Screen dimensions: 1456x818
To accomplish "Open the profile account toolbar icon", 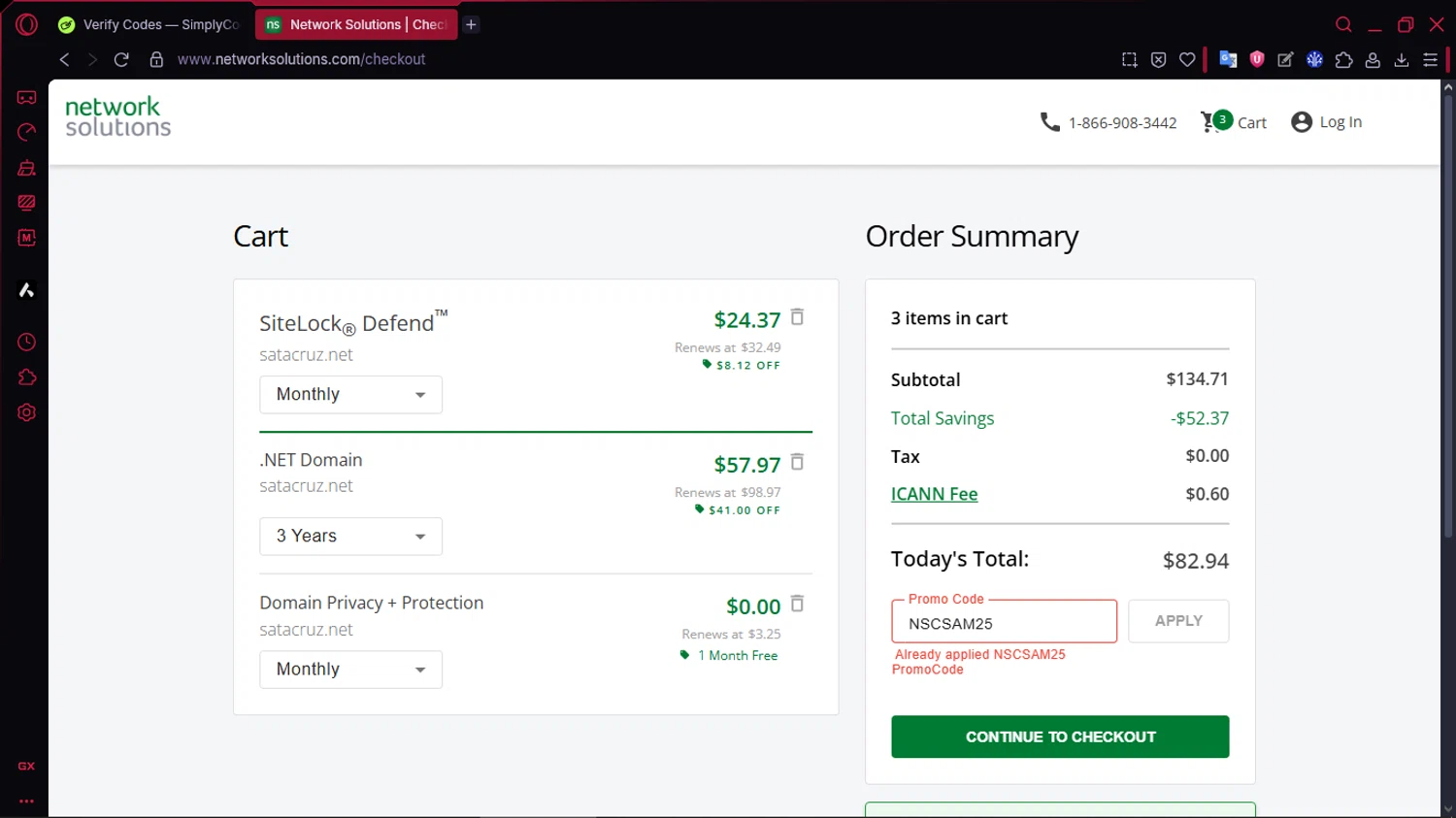I will pos(1373,59).
